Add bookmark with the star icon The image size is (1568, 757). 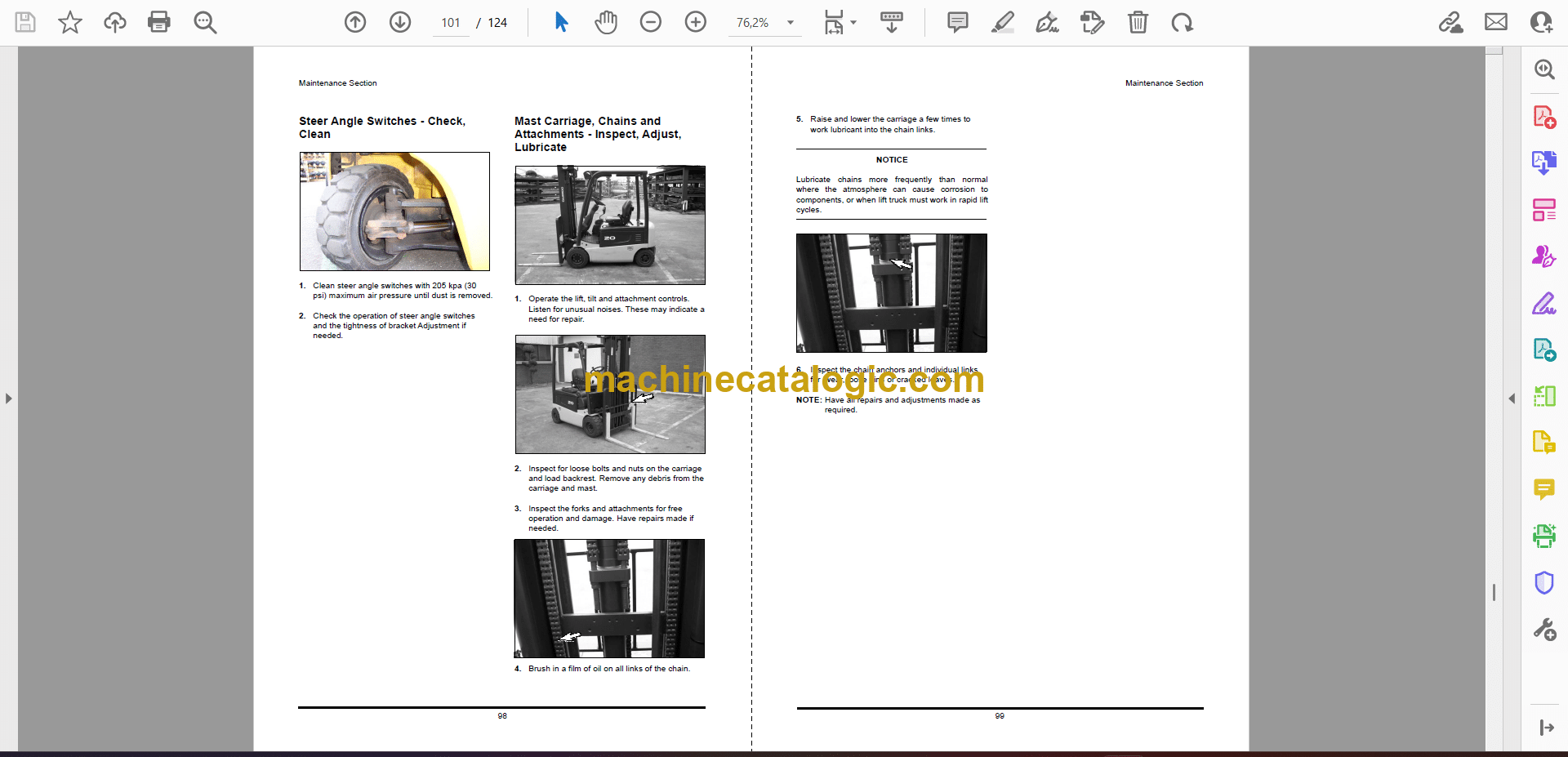[x=70, y=22]
